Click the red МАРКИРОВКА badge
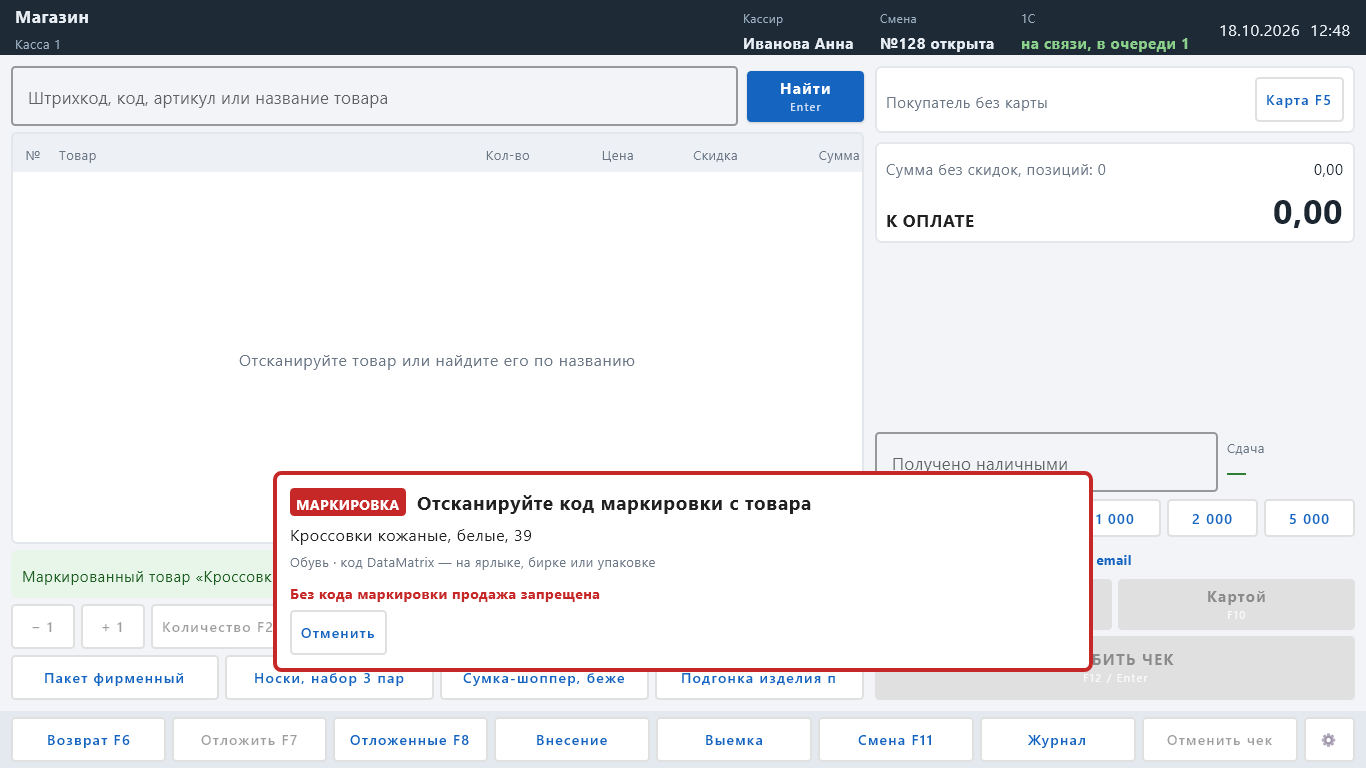The image size is (1366, 768). tap(348, 504)
